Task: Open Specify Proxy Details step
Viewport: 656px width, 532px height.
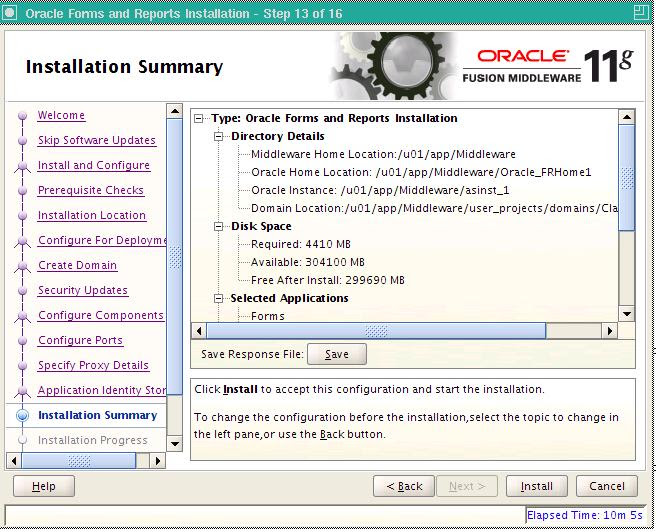Action: pyautogui.click(x=93, y=365)
